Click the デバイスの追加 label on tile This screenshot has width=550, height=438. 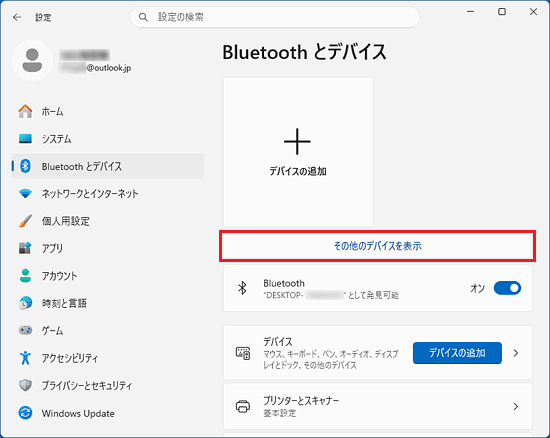coord(297,171)
